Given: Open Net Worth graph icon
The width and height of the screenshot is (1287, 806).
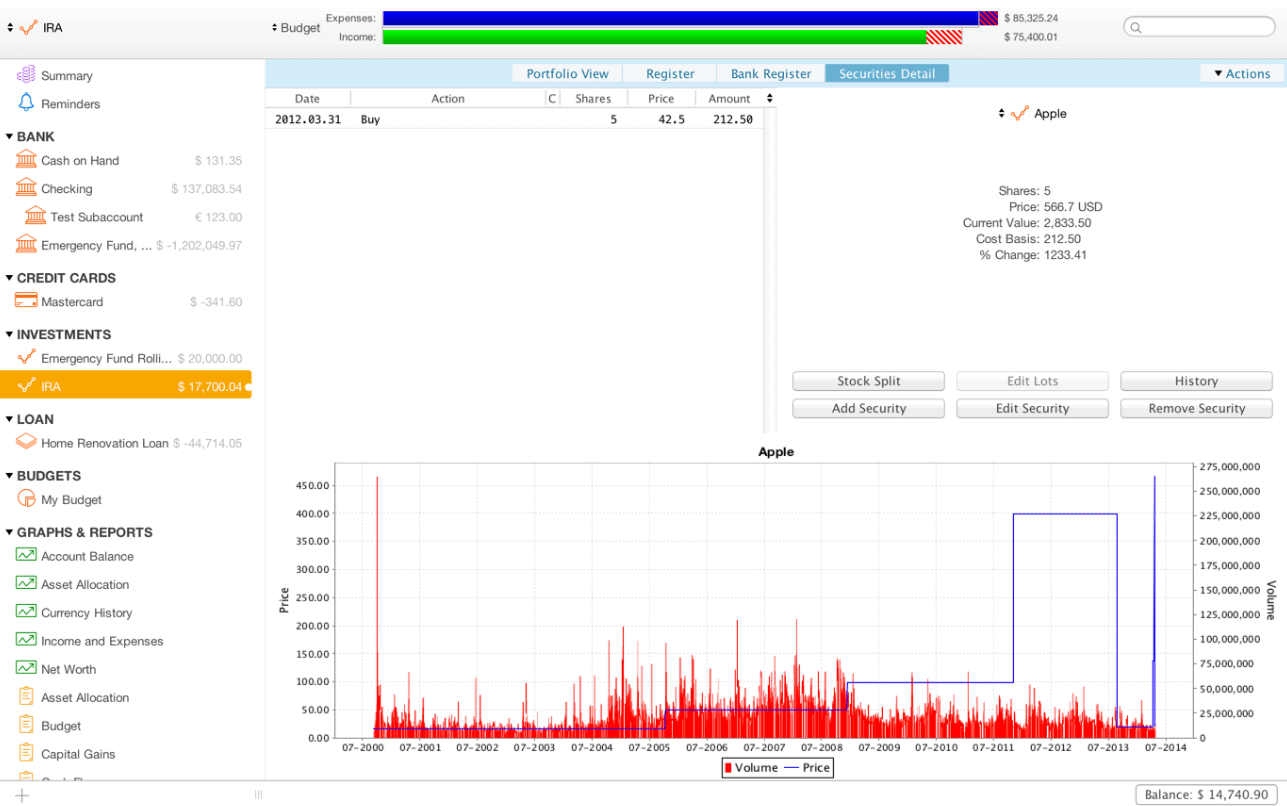Looking at the screenshot, I should (26, 668).
